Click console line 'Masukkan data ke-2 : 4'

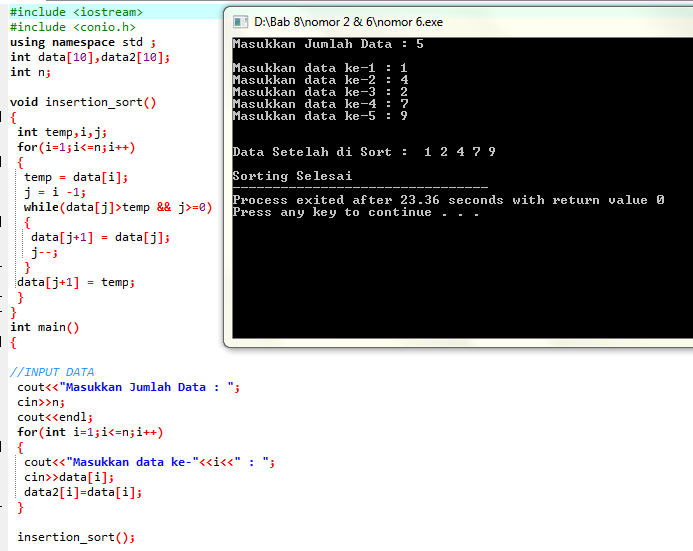pos(320,80)
